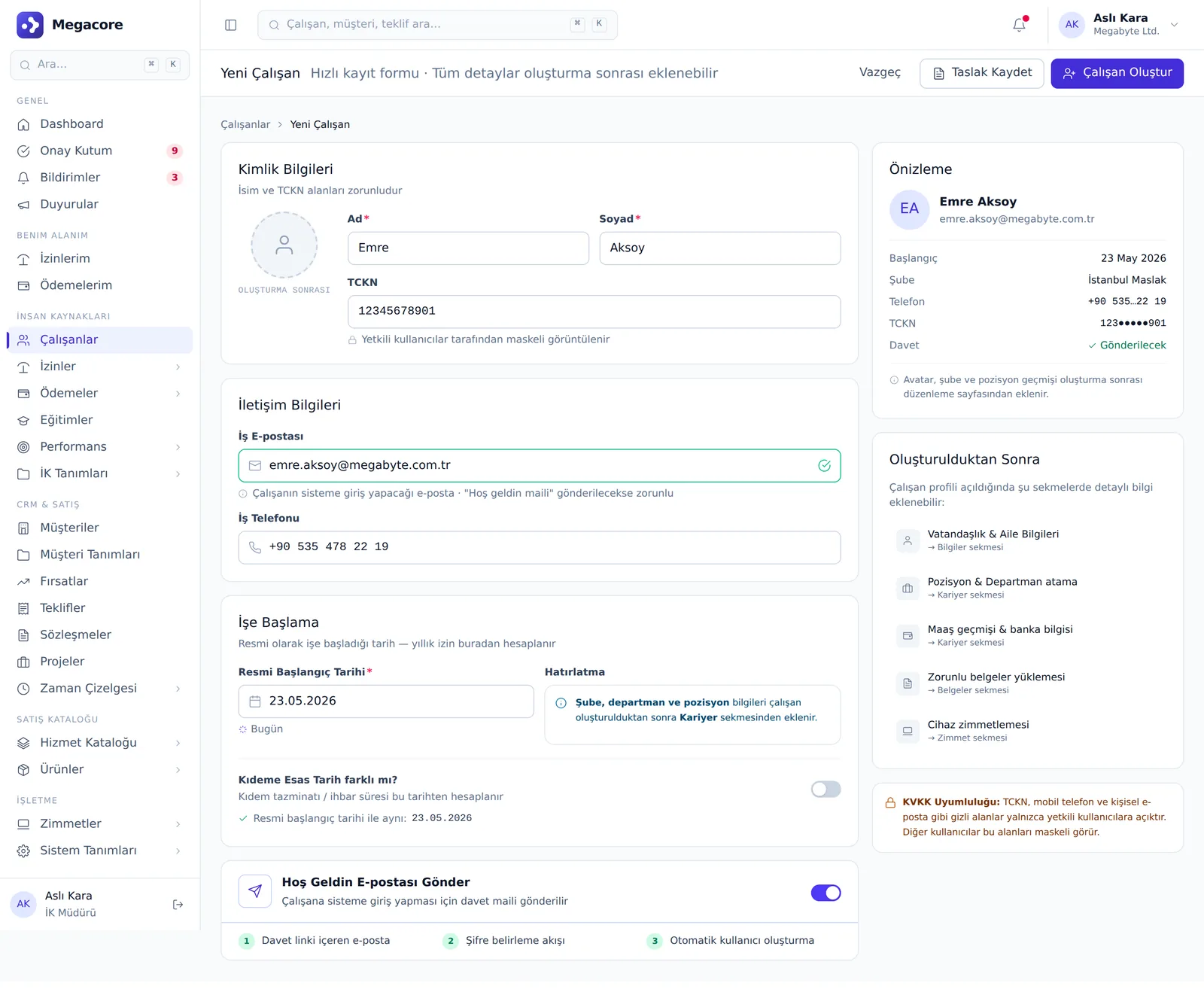Click the İş Telefonu input field

(x=540, y=547)
